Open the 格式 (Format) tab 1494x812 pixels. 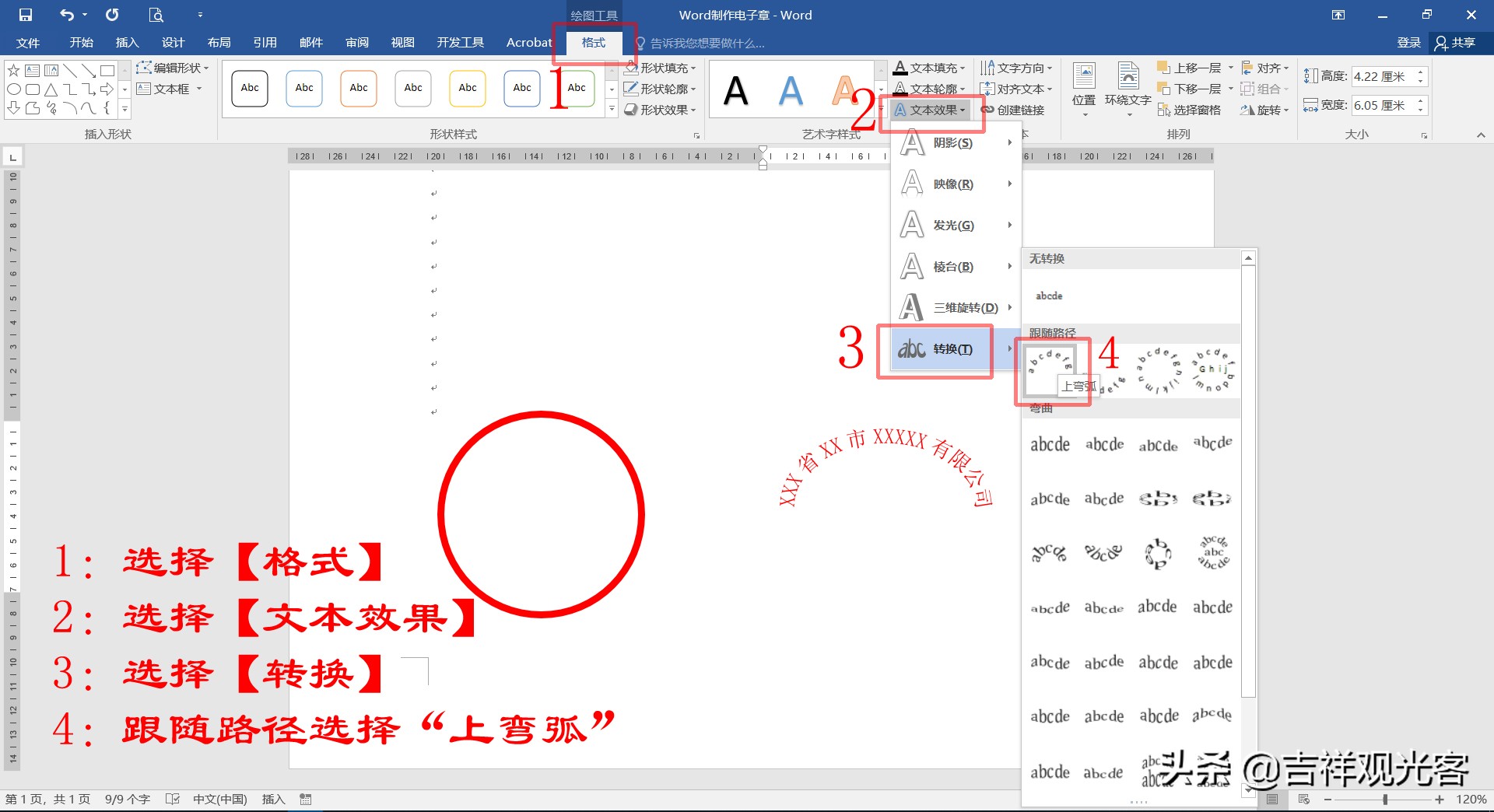(x=594, y=43)
